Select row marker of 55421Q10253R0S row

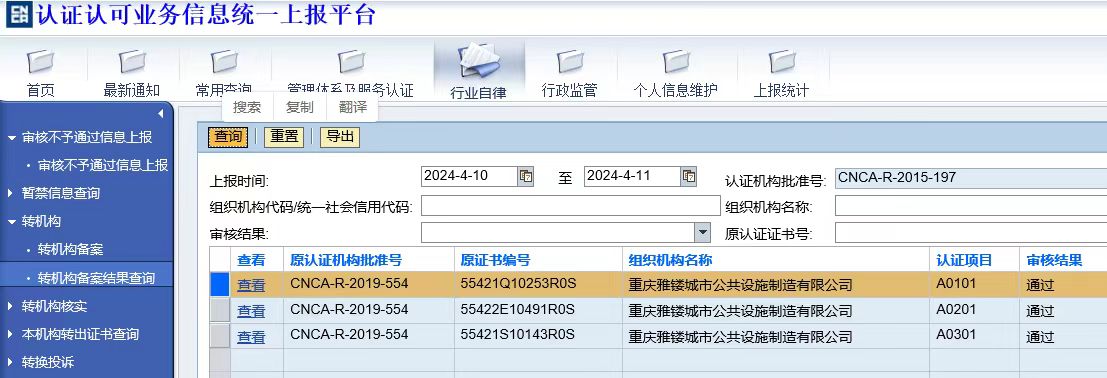coord(221,285)
